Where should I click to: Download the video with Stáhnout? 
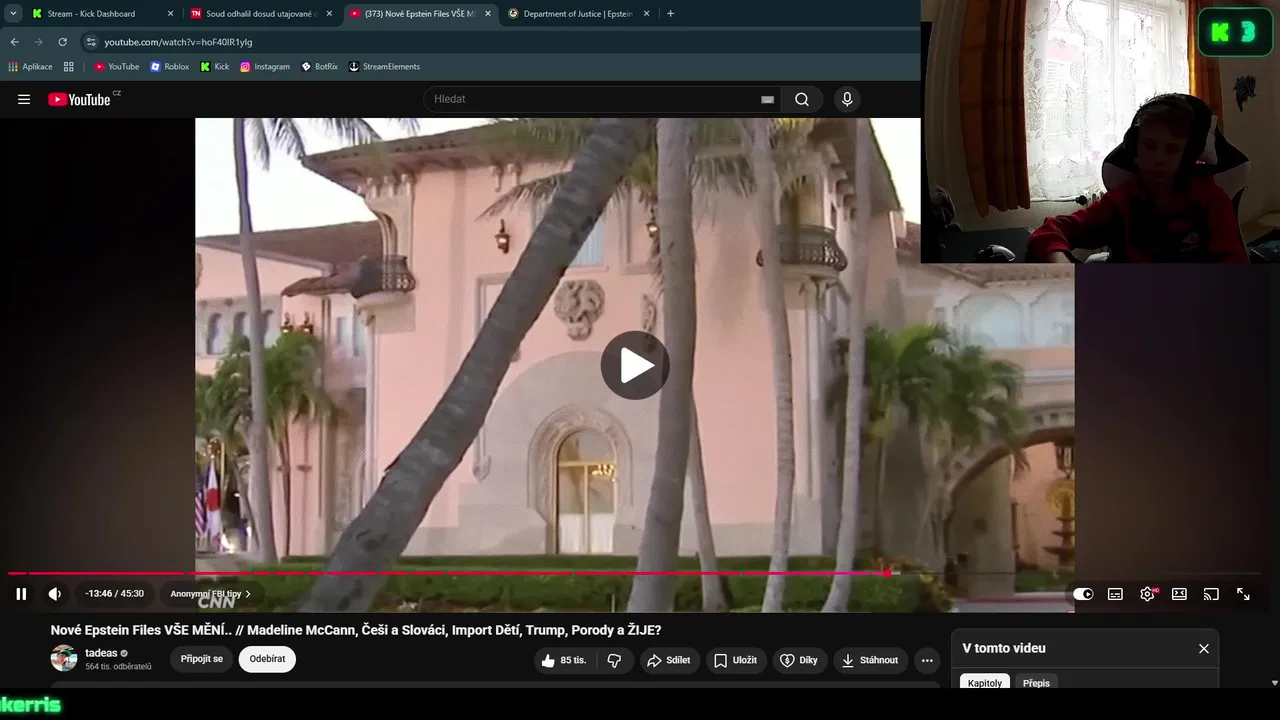870,660
